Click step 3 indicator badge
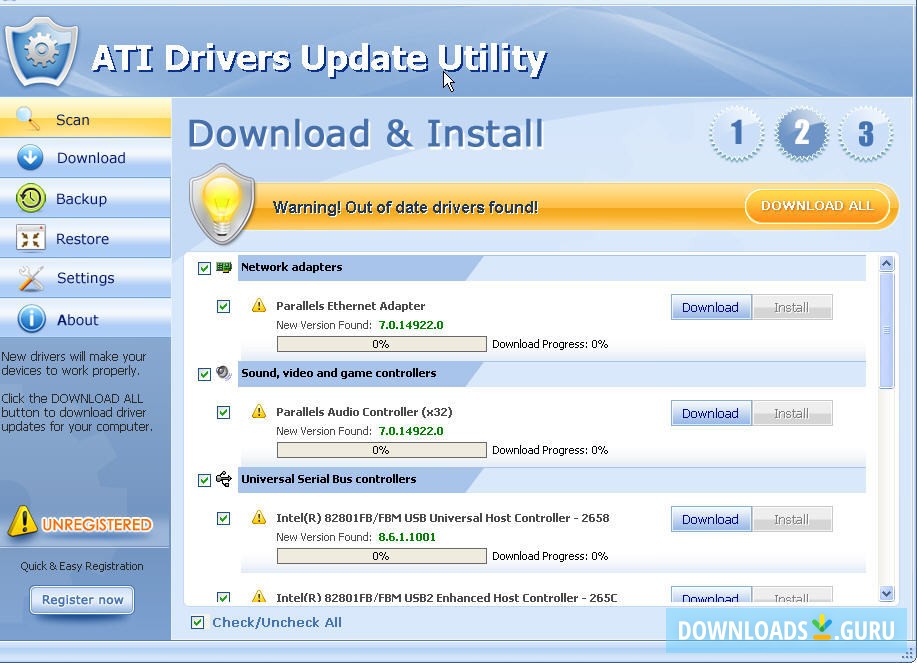The height and width of the screenshot is (663, 917). [866, 134]
